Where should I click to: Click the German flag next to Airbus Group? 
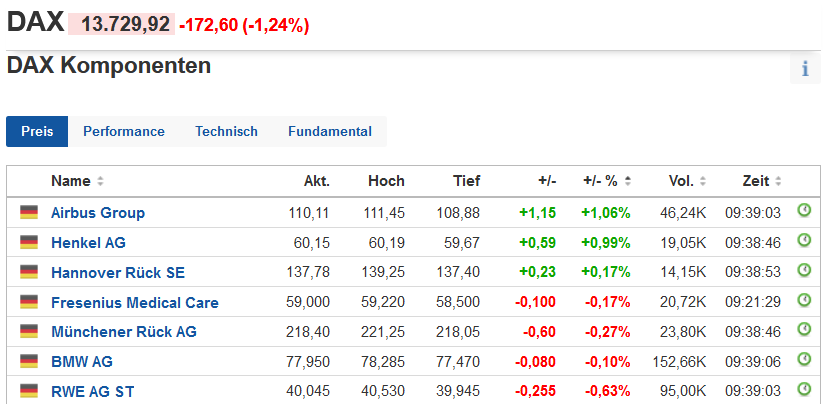pos(29,212)
